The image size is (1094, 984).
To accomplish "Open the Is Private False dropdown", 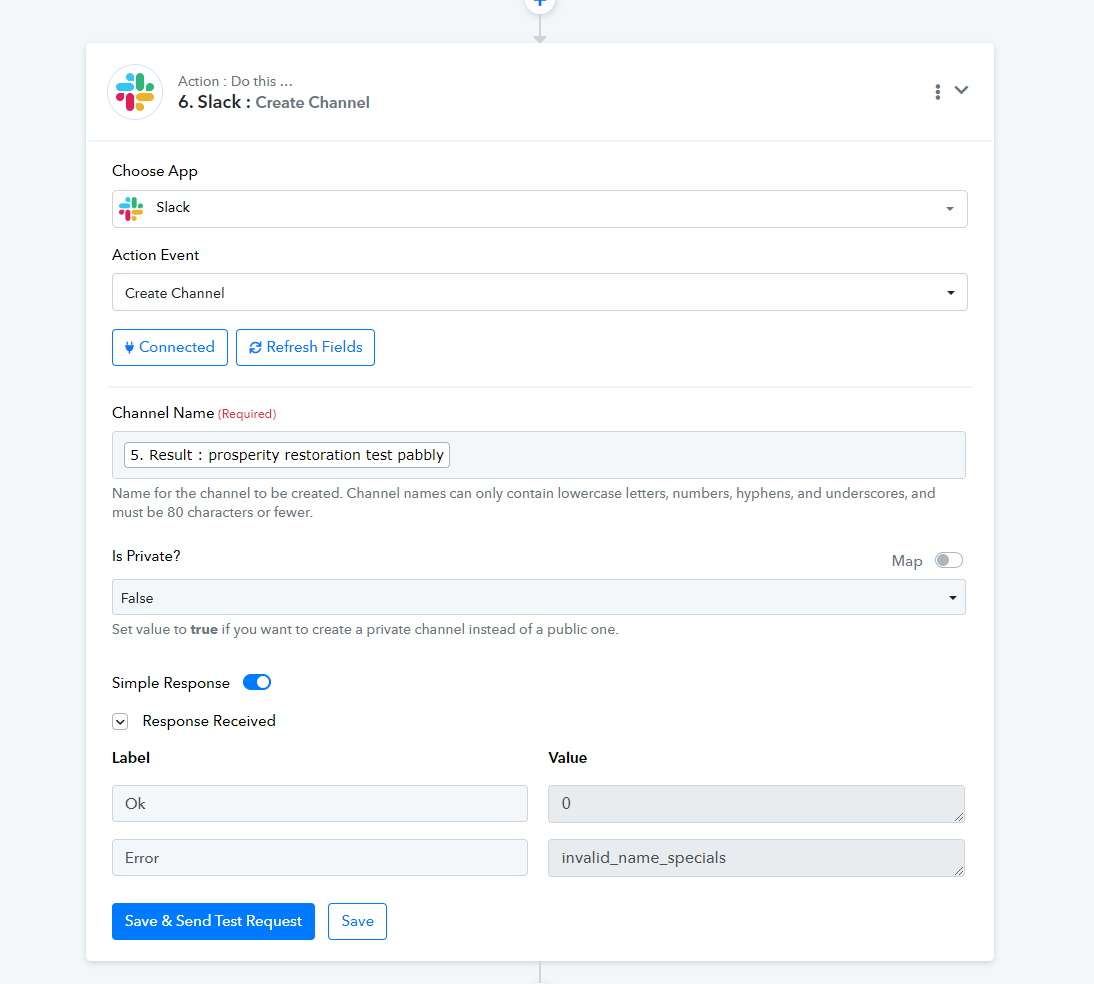I will pyautogui.click(x=539, y=597).
